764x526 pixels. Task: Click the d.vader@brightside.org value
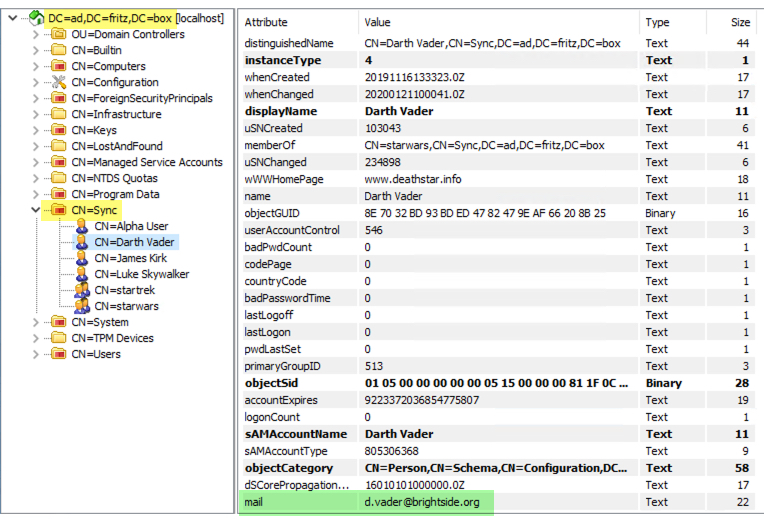422,502
